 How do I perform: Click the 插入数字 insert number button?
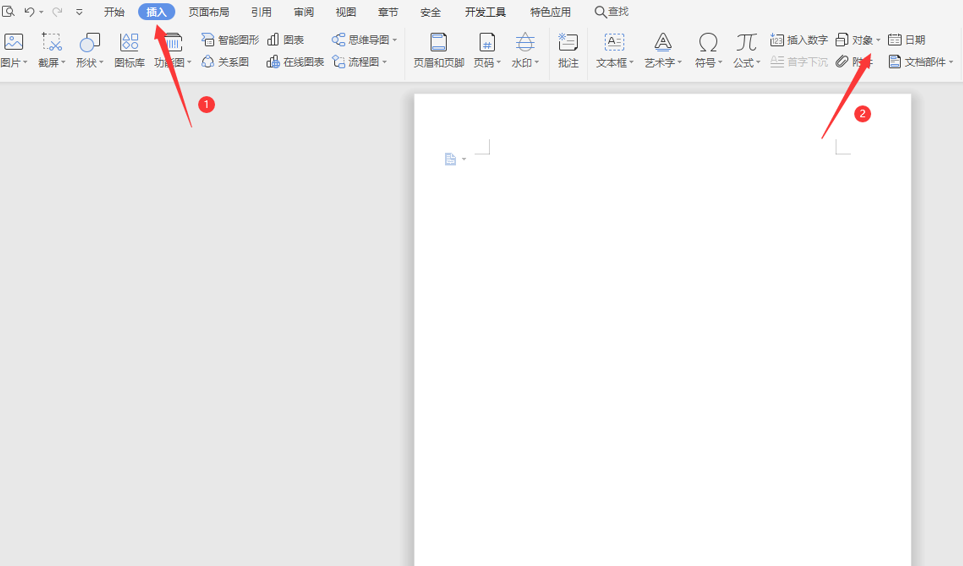tap(799, 40)
